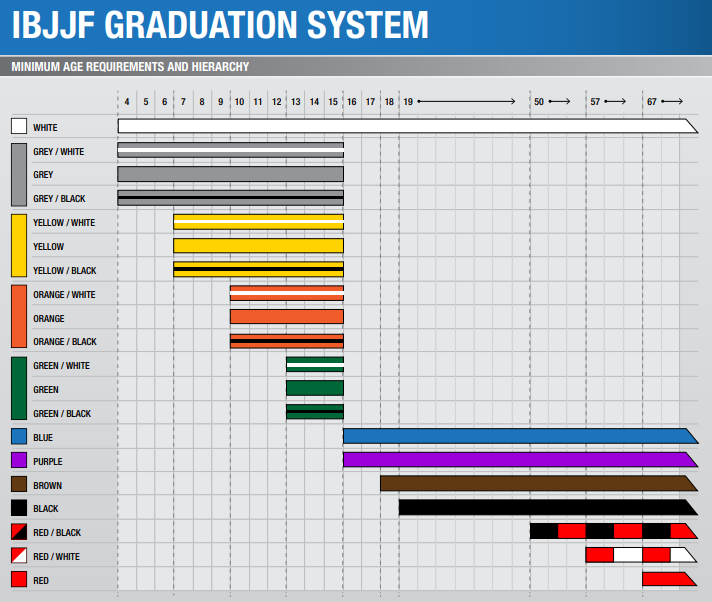Click the 'GREEN / BLACK' label
712x602 pixels.
click(62, 414)
